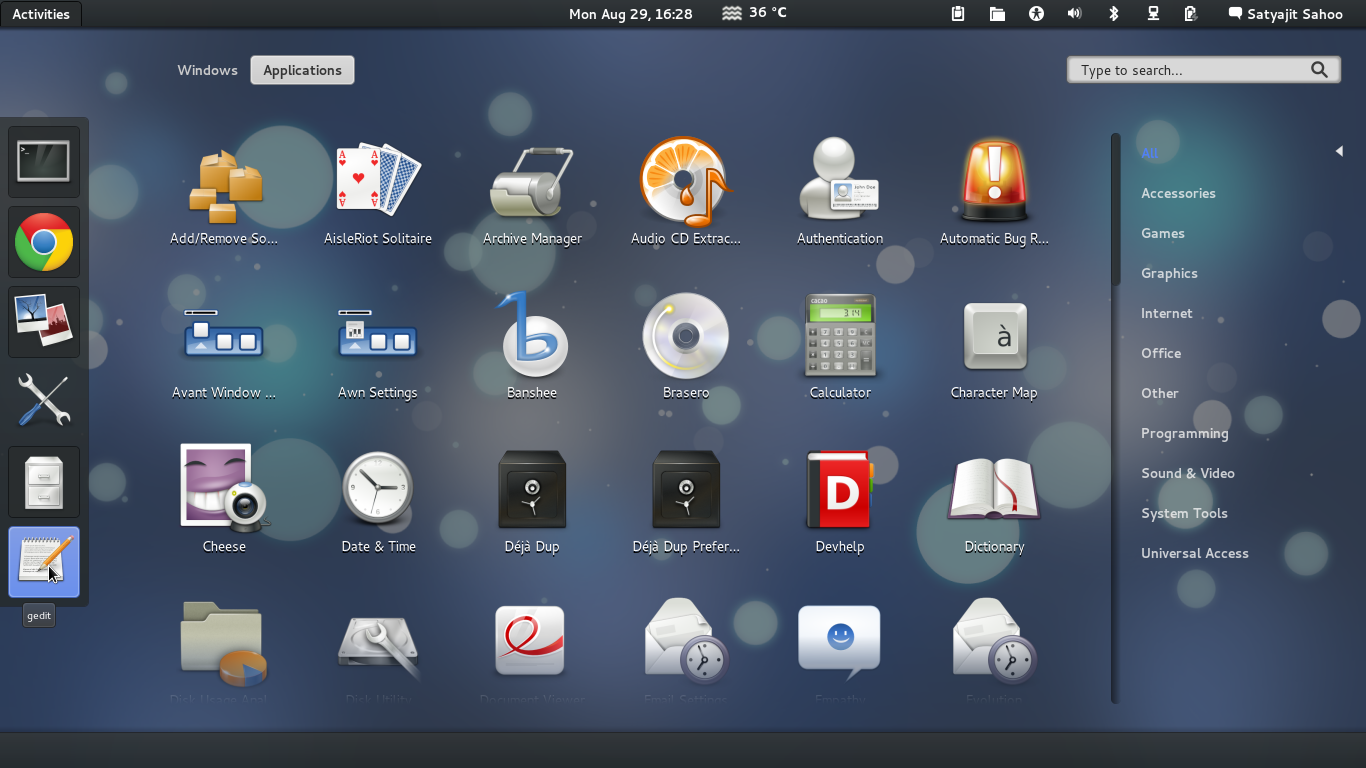1366x768 pixels.
Task: Launch gedit from the dash
Action: (x=44, y=562)
